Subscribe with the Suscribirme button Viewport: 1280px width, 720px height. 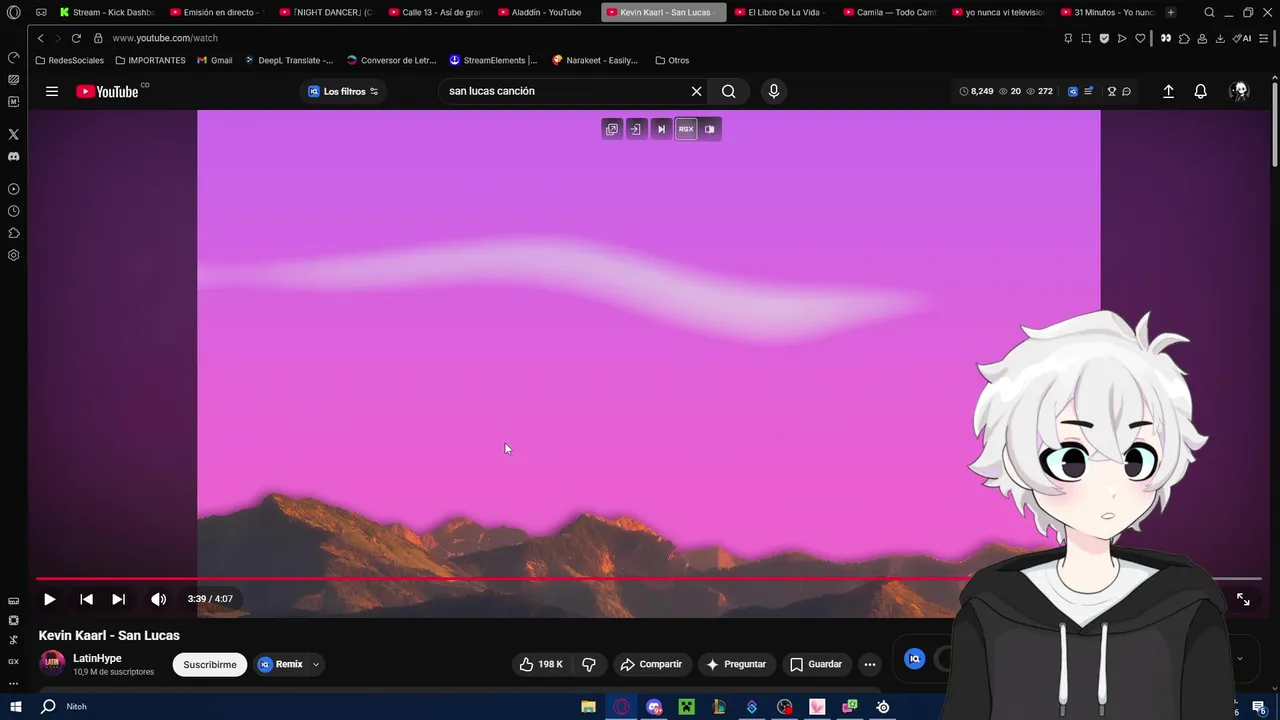click(x=210, y=664)
